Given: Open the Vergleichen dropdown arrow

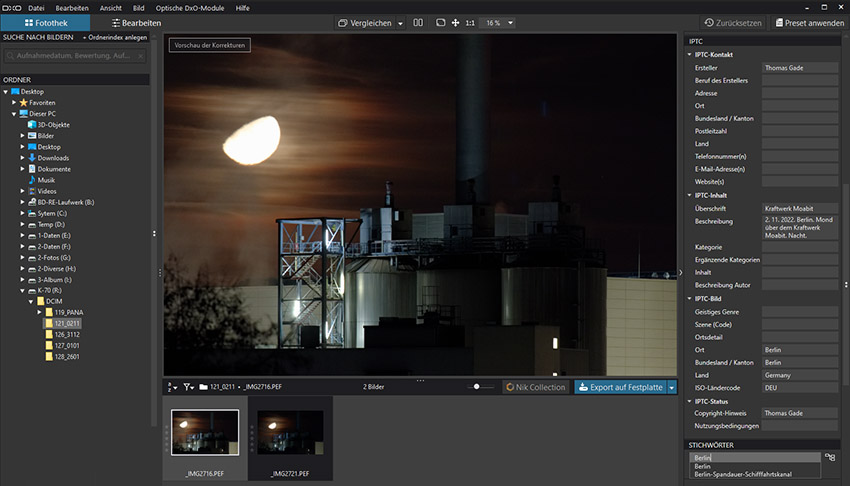Looking at the screenshot, I should pyautogui.click(x=401, y=22).
